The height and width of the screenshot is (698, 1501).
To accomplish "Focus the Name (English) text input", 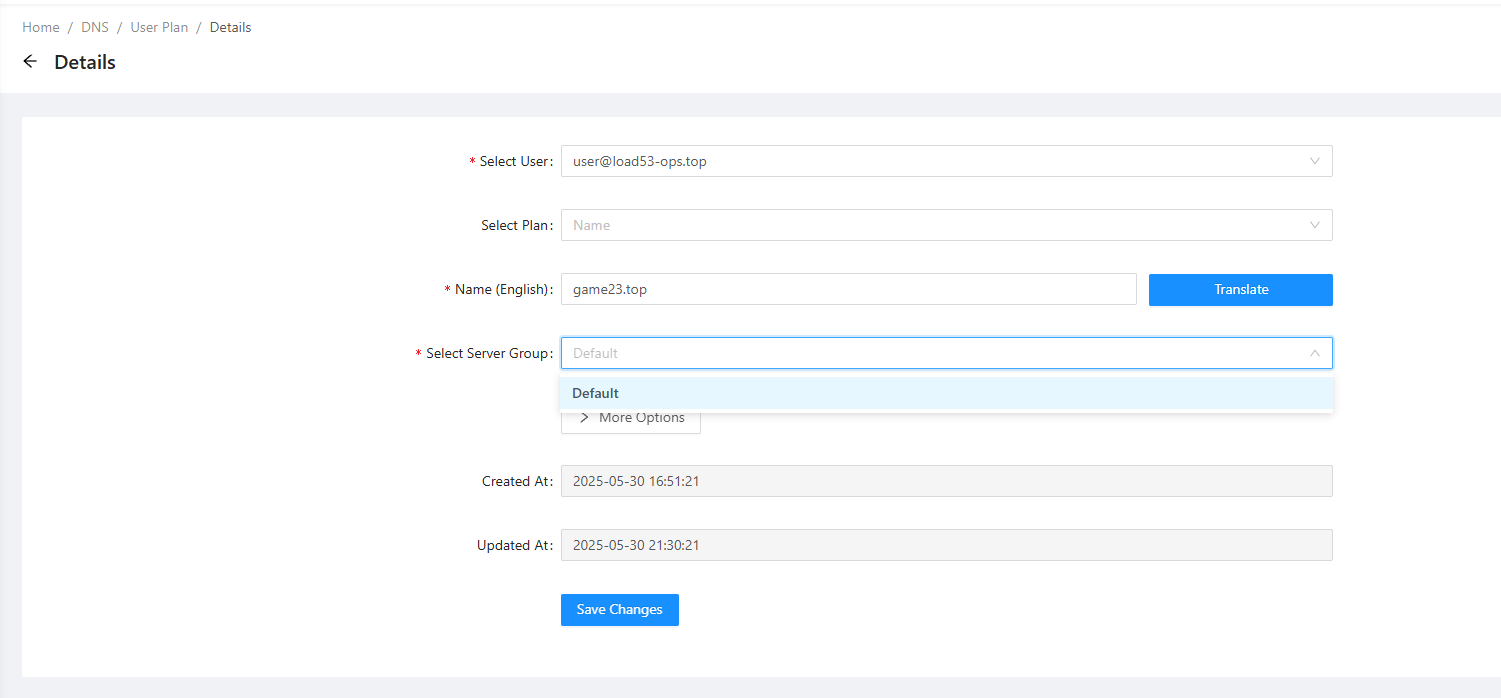I will pyautogui.click(x=848, y=289).
